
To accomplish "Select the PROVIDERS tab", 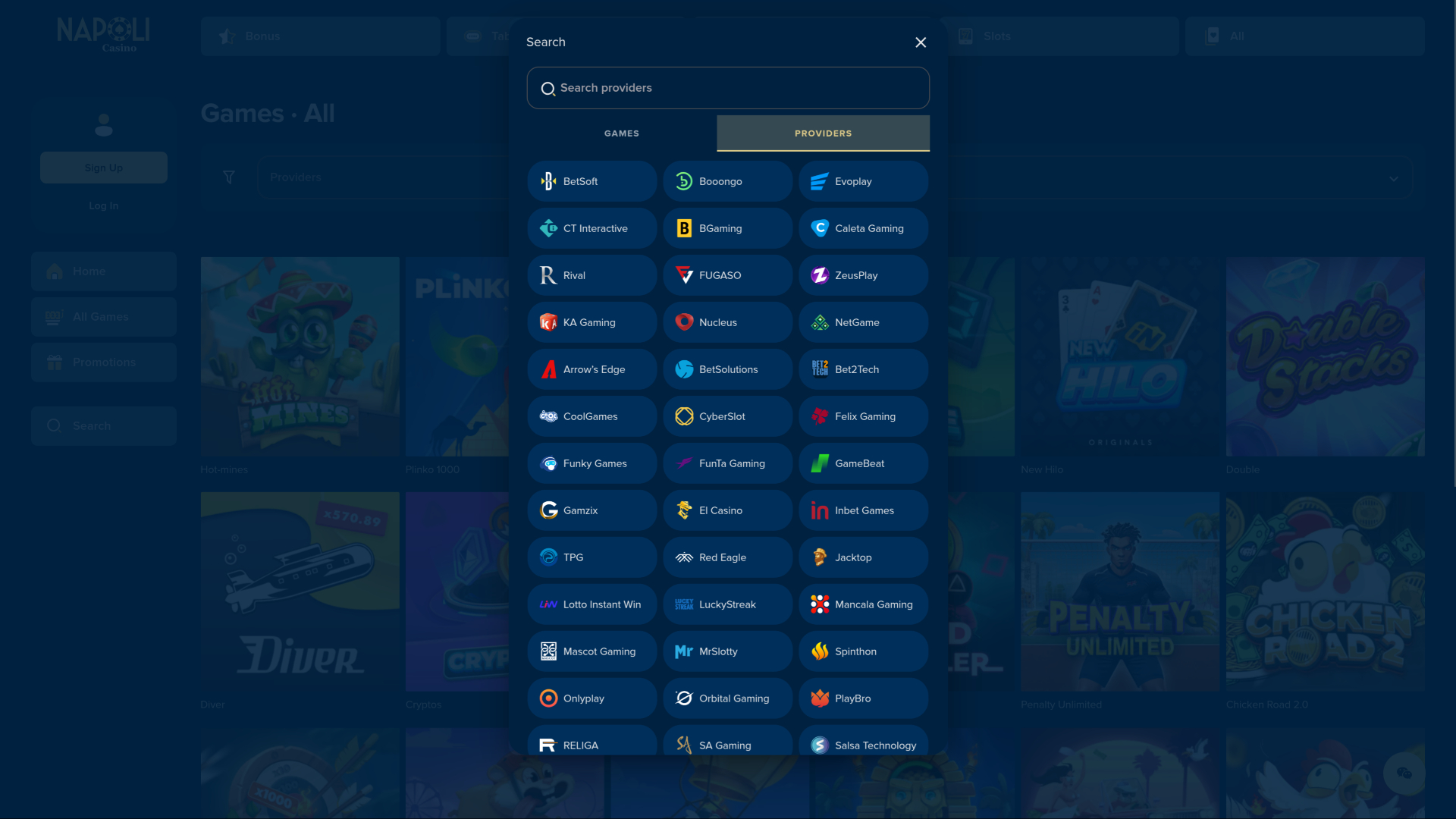I will 823,133.
